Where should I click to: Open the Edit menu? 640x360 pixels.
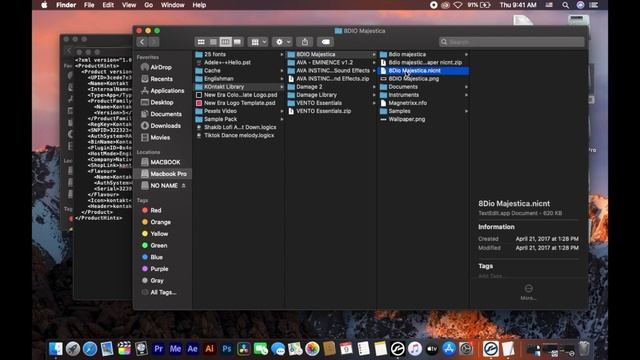click(108, 5)
